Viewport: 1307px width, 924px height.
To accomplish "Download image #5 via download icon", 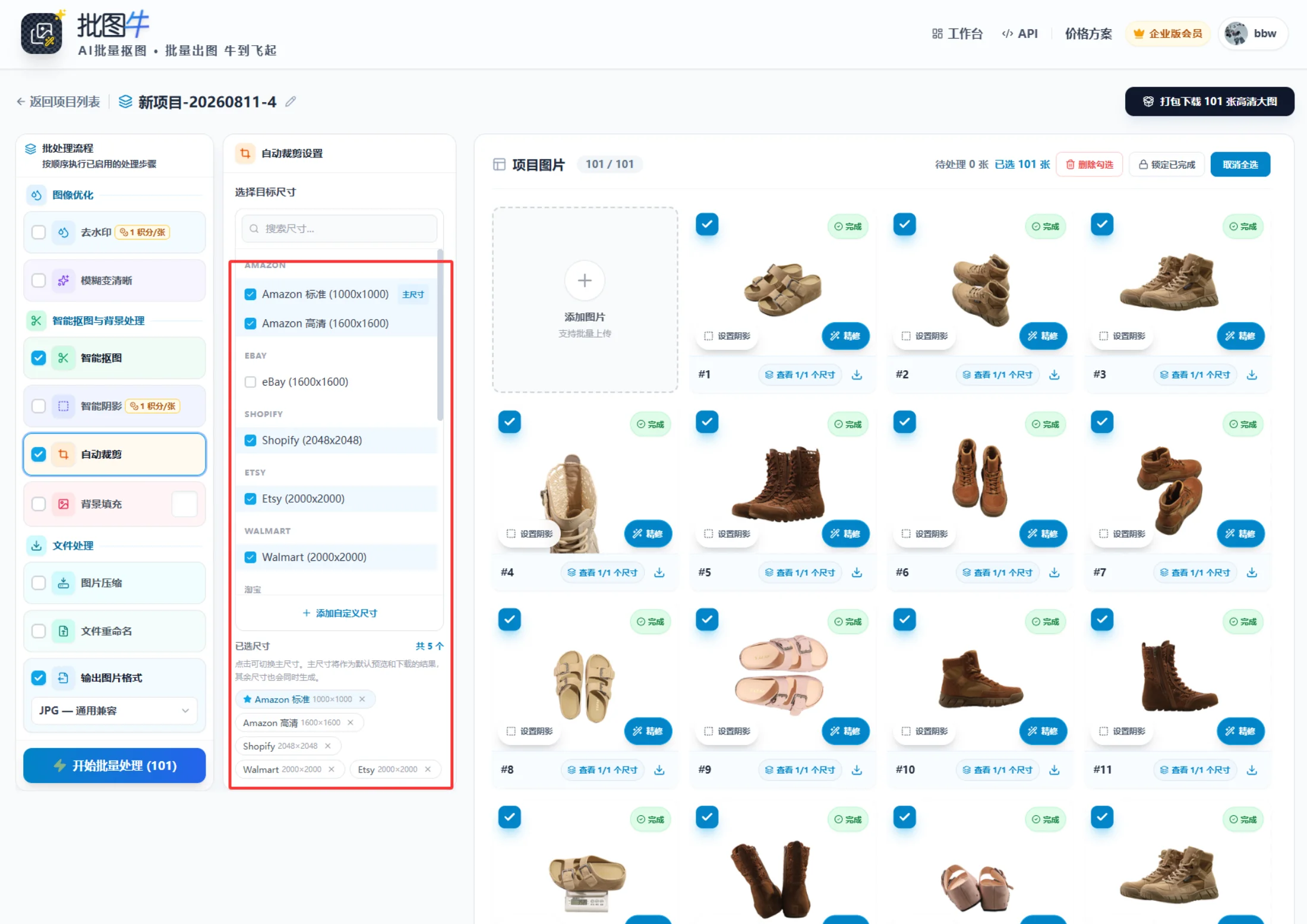I will coord(857,572).
